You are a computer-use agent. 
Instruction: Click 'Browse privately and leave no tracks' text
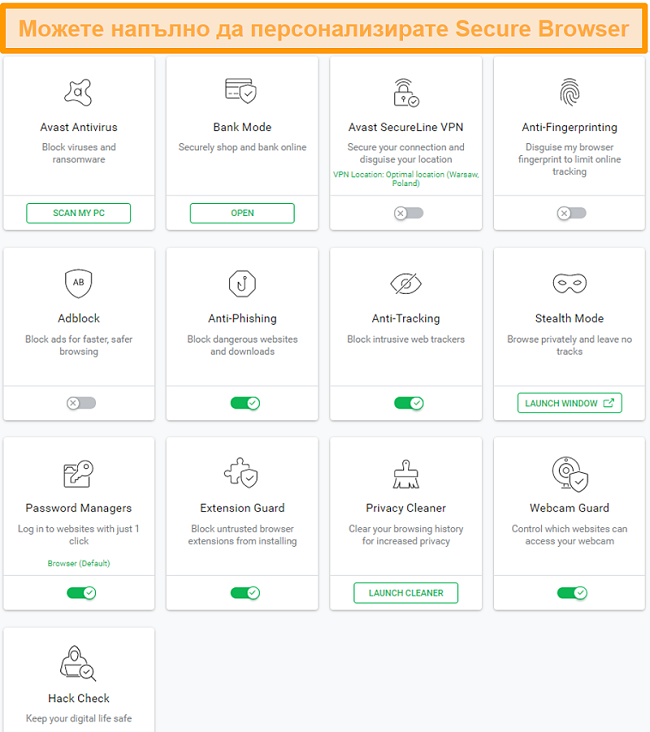tap(569, 345)
